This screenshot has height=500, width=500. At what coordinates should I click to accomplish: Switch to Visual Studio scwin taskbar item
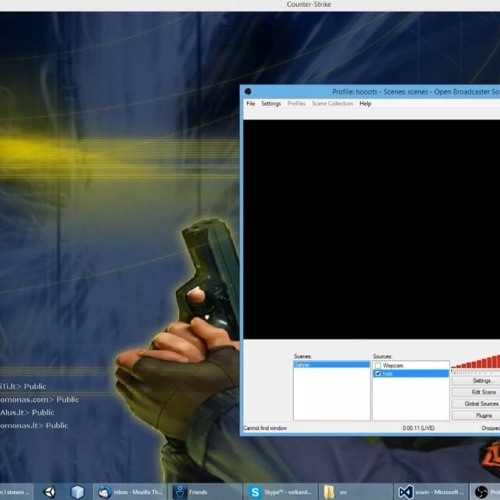pyautogui.click(x=430, y=492)
